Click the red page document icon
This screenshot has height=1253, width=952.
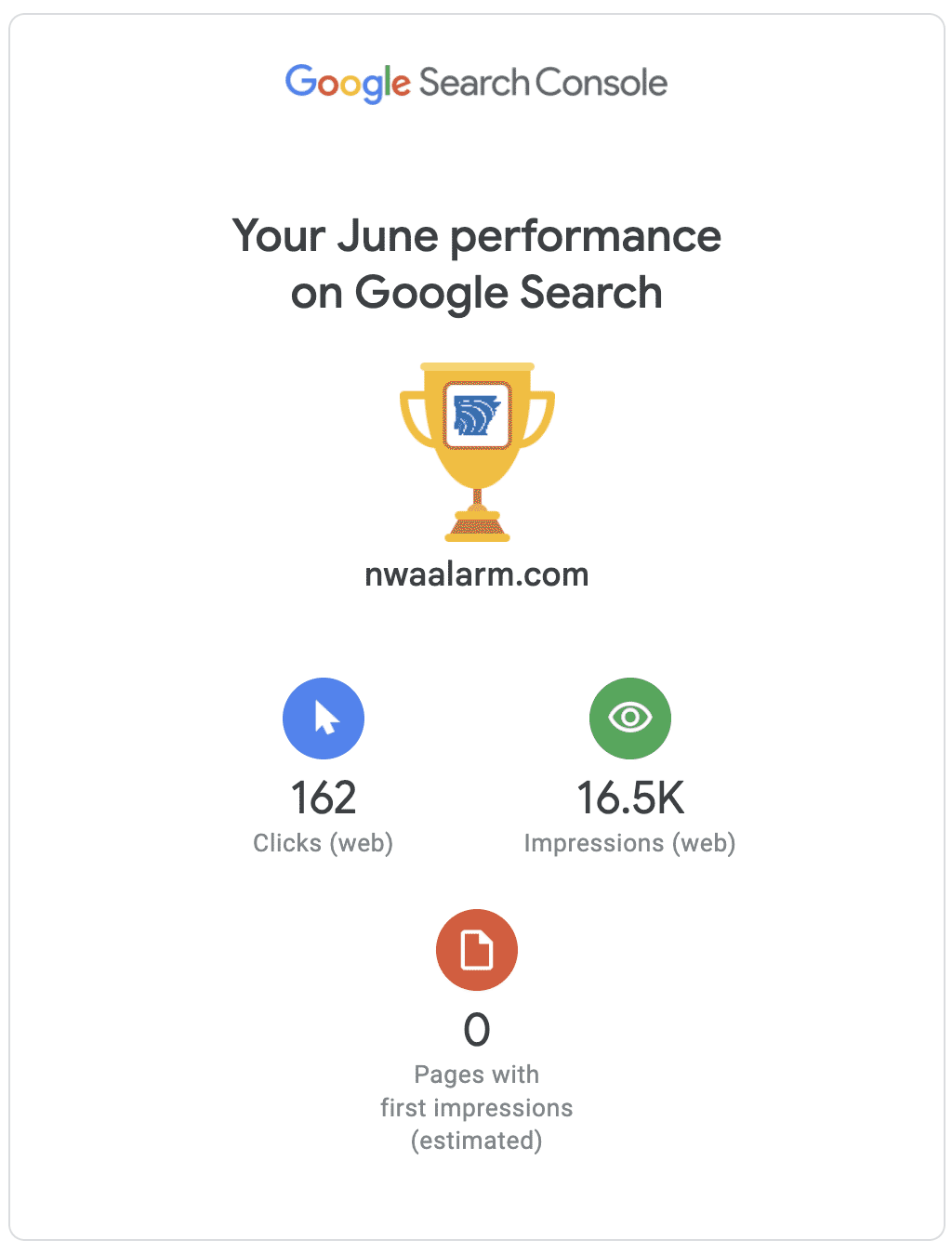click(477, 950)
